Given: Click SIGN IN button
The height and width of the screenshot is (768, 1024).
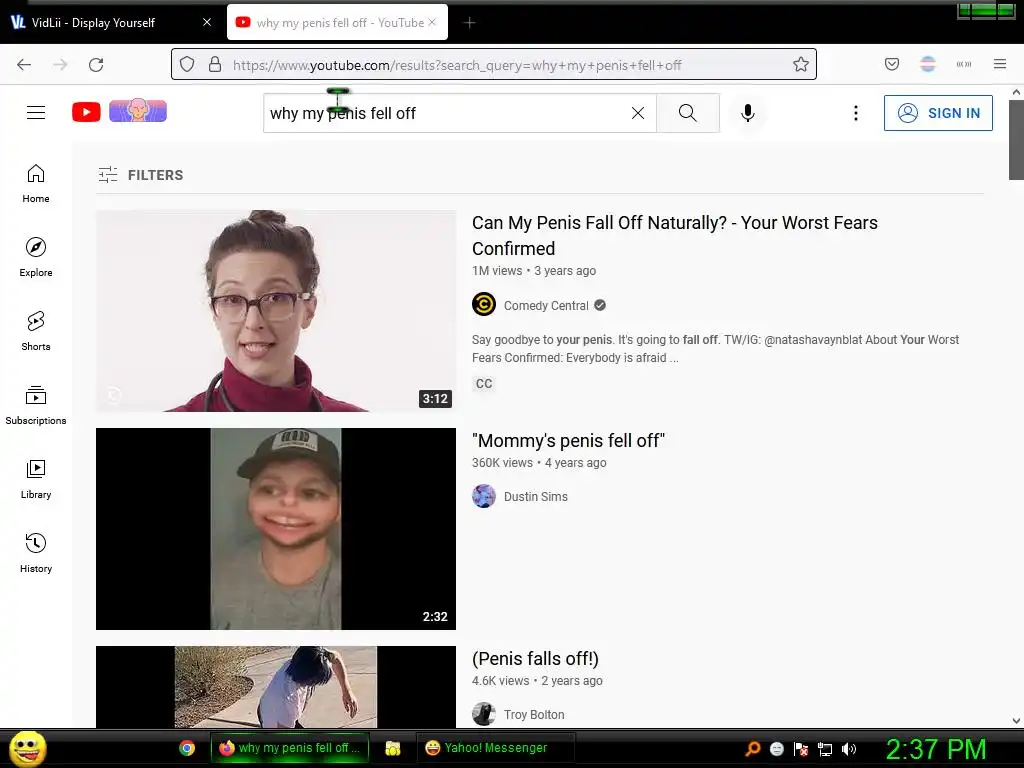Looking at the screenshot, I should pos(938,113).
